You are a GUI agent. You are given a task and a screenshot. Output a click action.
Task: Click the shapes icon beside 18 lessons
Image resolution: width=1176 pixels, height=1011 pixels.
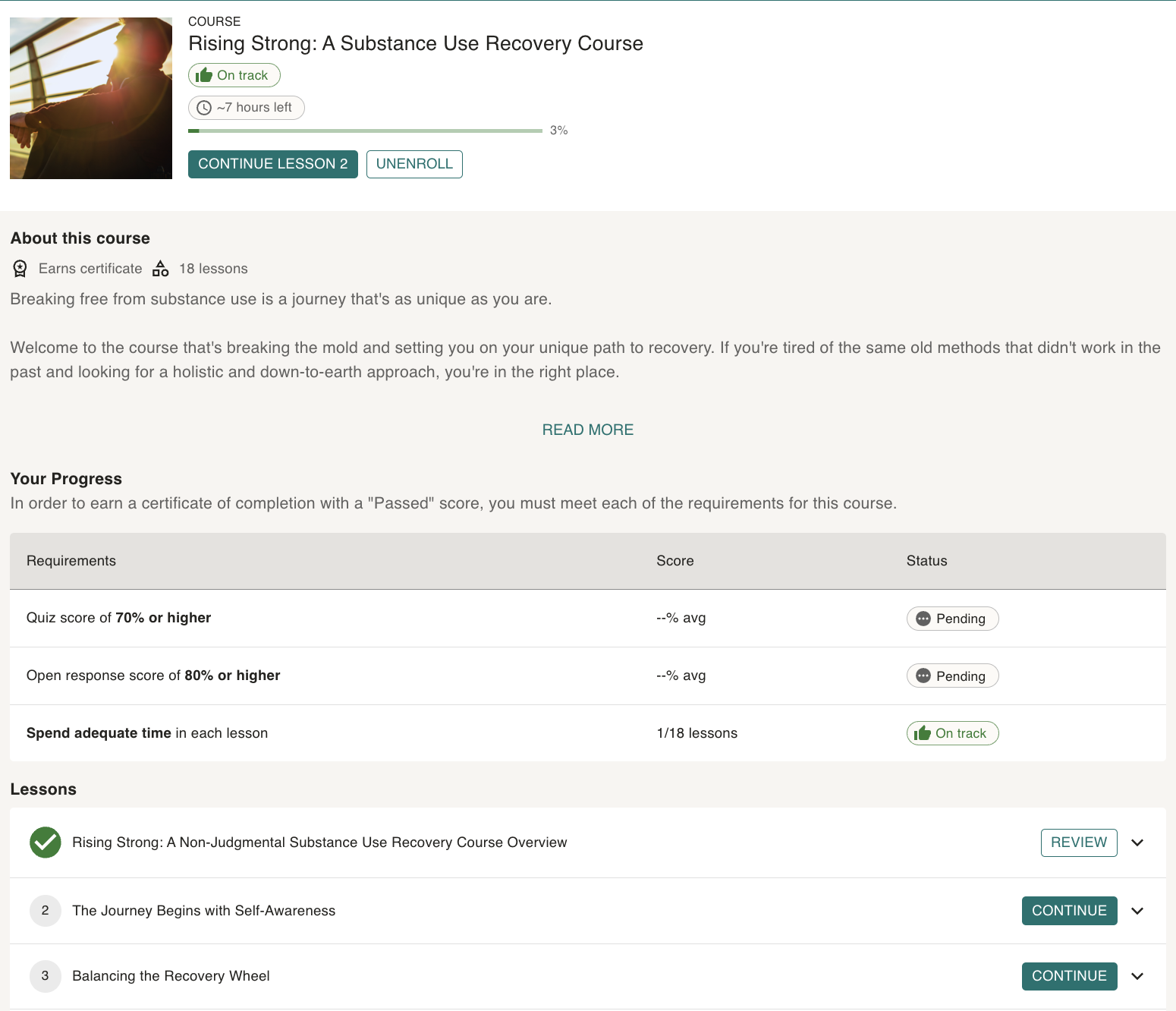coord(160,269)
